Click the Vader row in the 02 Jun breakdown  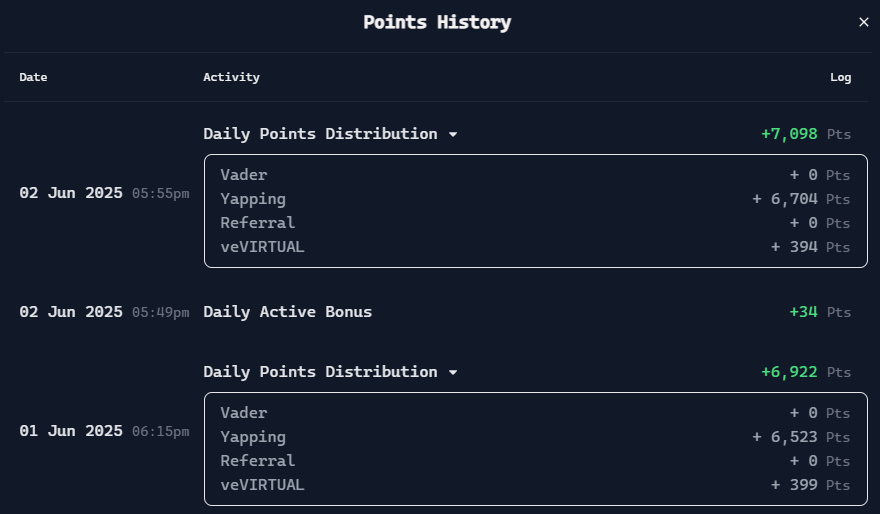pyautogui.click(x=535, y=175)
